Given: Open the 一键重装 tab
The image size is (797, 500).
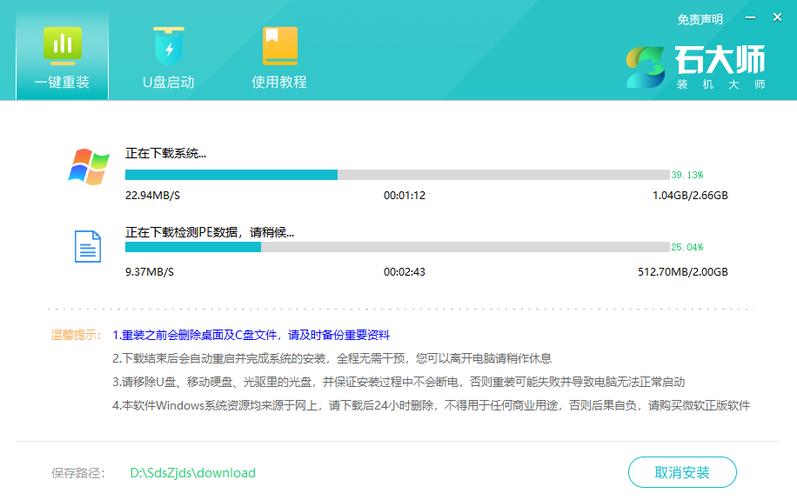Looking at the screenshot, I should pos(62,55).
